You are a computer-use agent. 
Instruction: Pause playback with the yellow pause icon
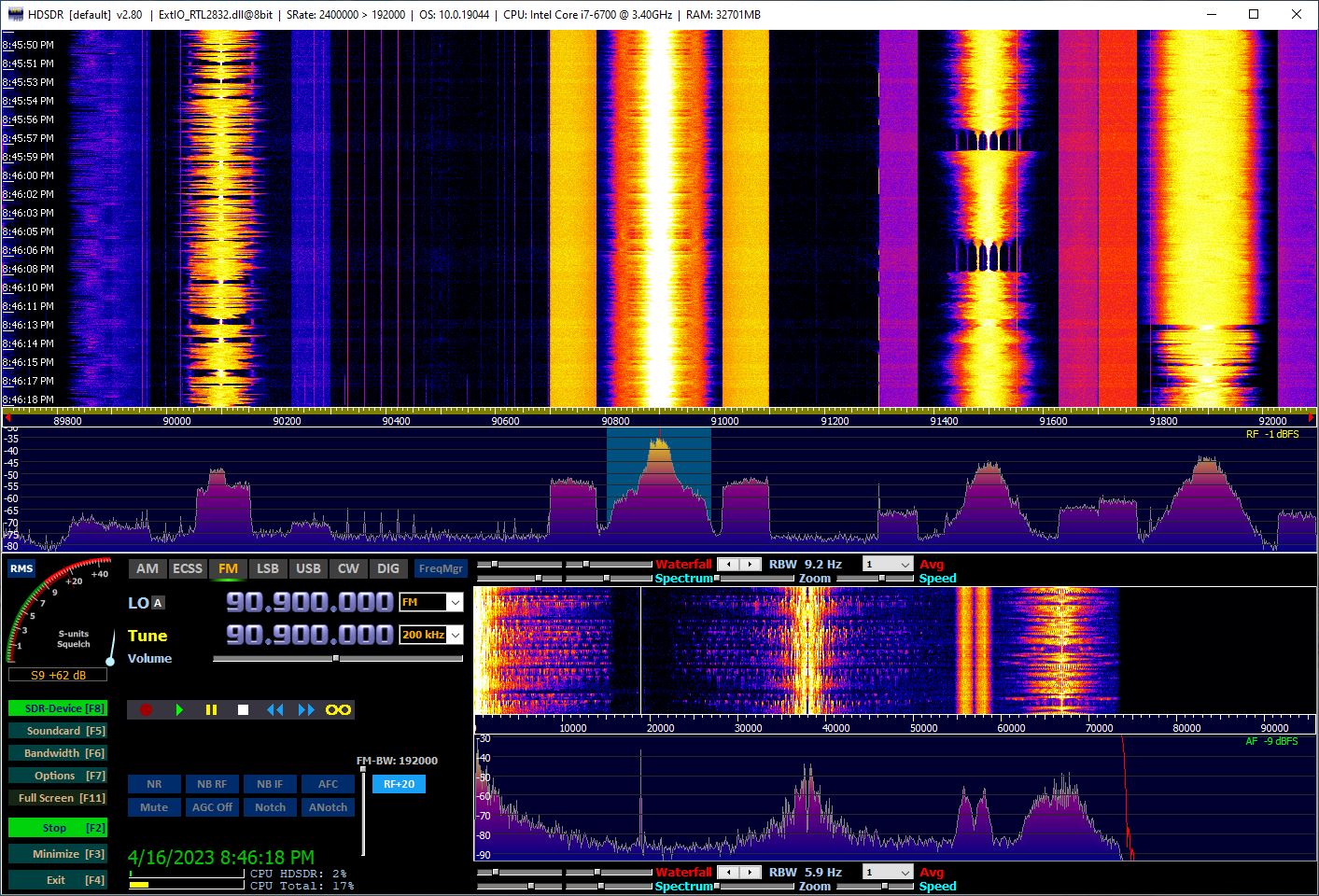click(x=211, y=710)
